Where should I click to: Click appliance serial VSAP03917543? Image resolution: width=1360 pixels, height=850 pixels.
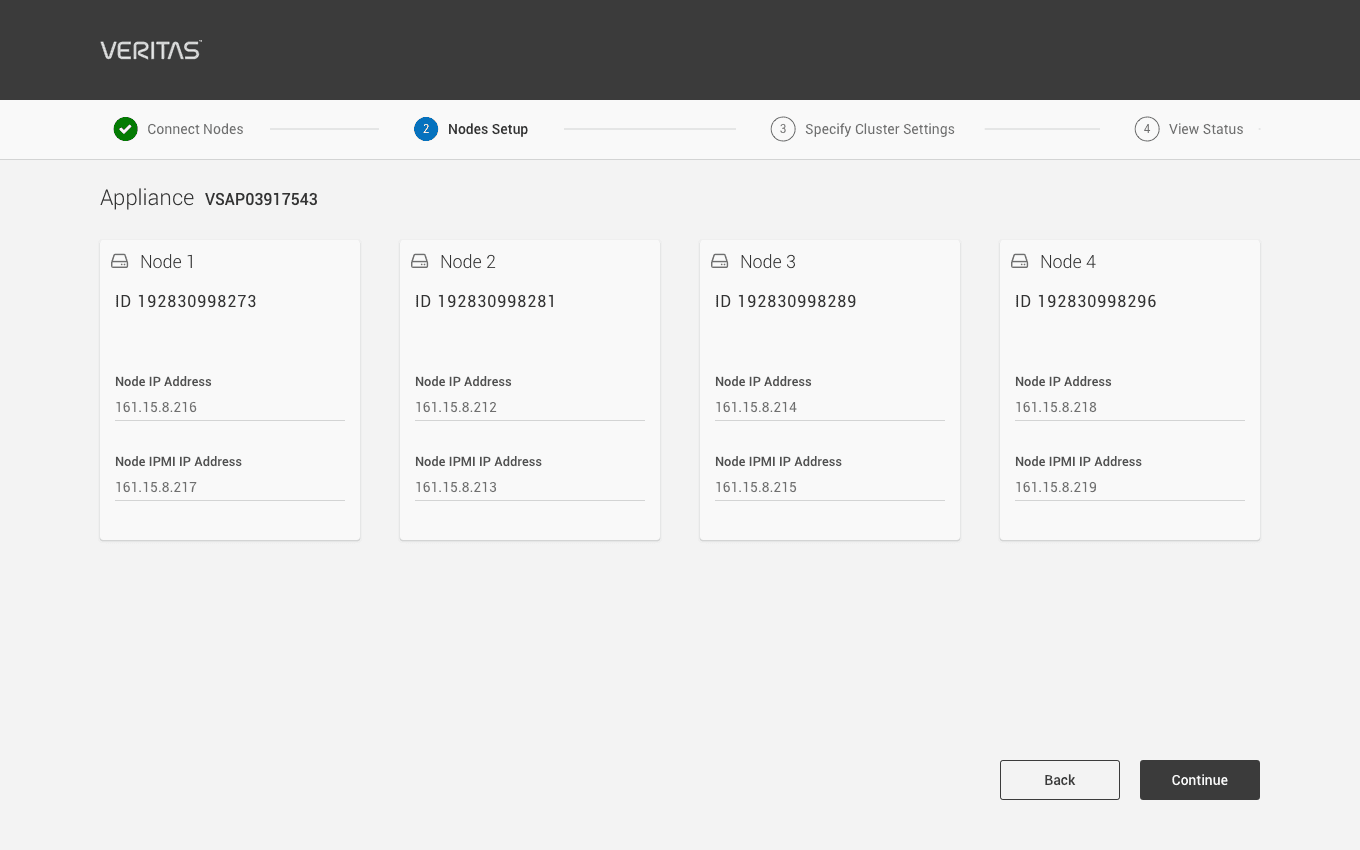[x=261, y=199]
